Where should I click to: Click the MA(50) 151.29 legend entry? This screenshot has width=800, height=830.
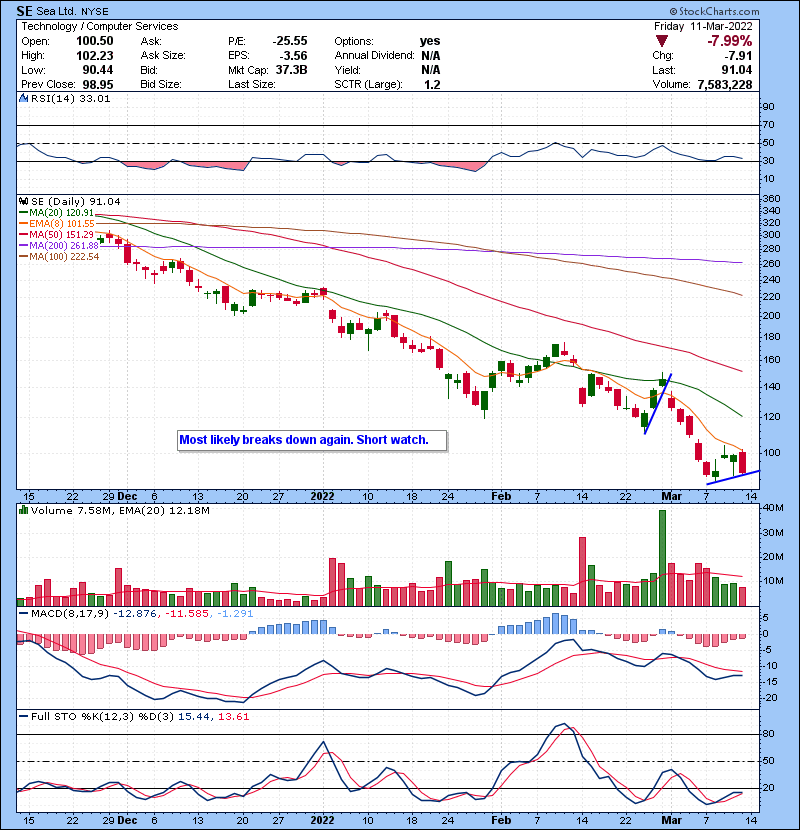click(57, 234)
